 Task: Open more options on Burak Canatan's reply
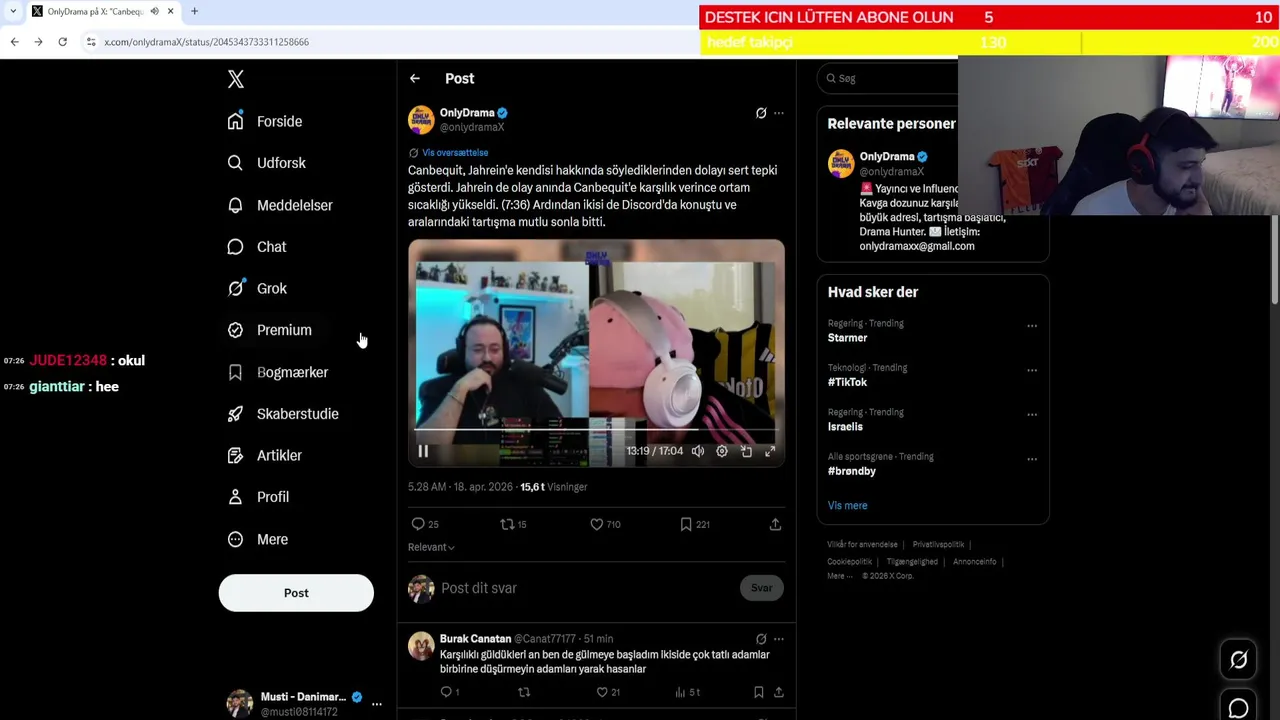coord(779,639)
